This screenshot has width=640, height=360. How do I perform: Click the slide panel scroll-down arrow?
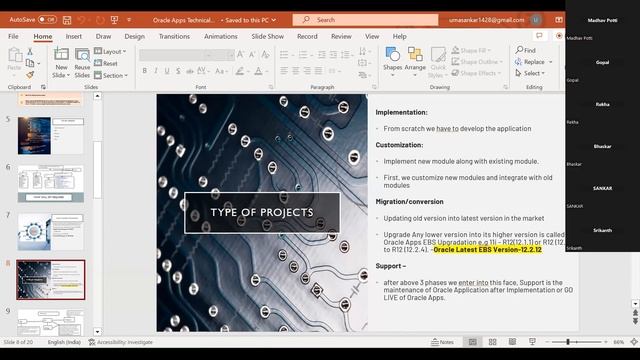[x=97, y=331]
